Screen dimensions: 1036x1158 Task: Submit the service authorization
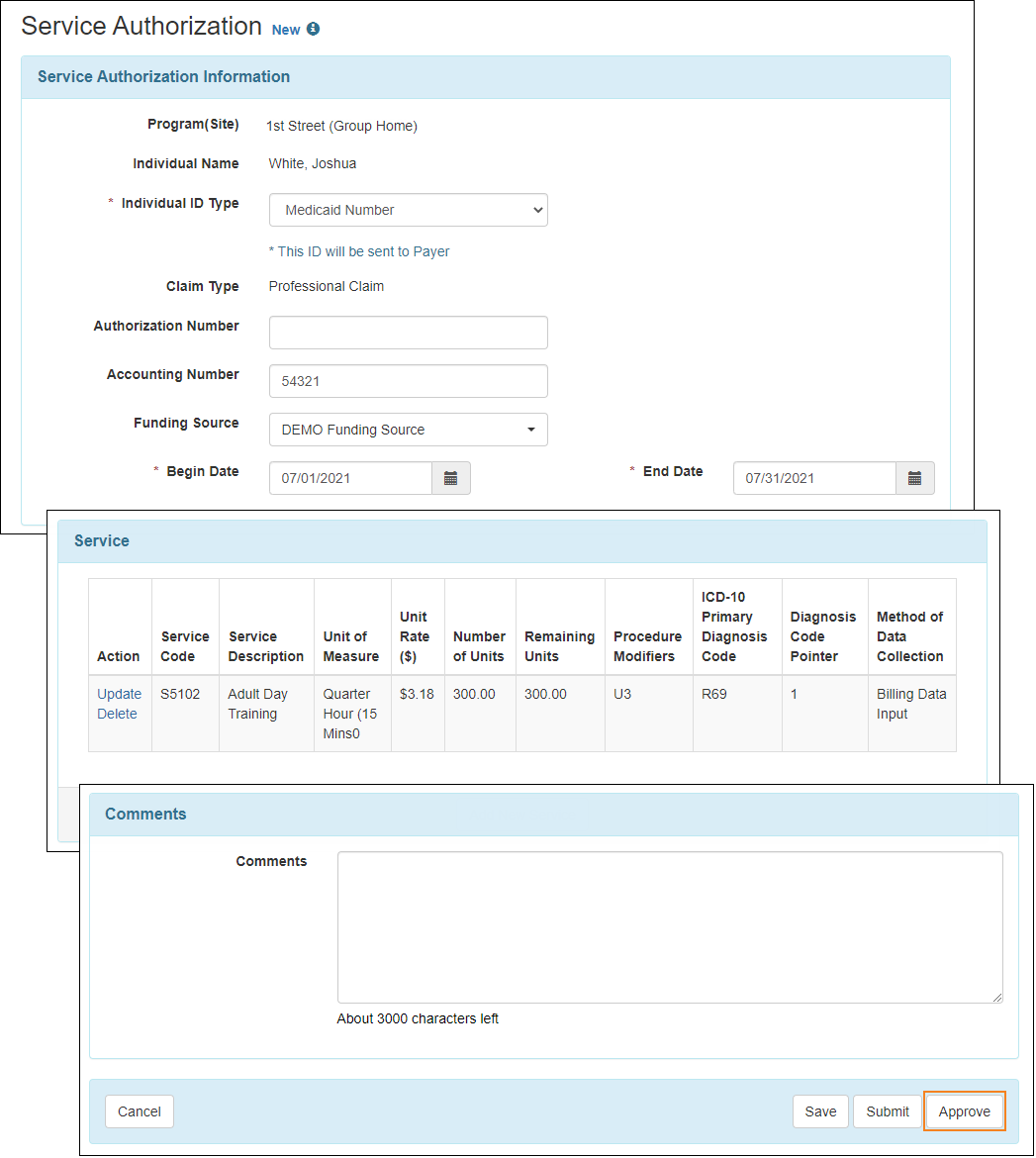[888, 1110]
